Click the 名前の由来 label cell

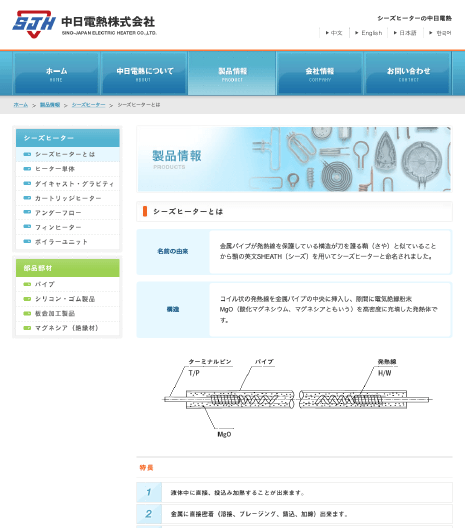click(173, 252)
